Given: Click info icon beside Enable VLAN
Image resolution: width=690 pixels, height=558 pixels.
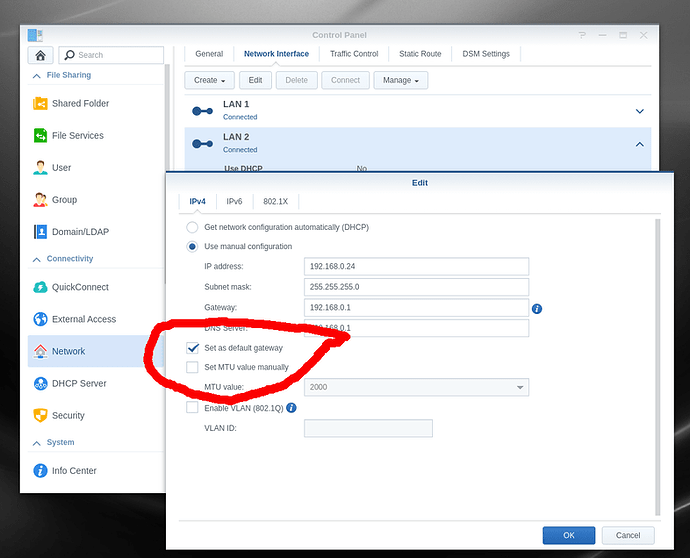Looking at the screenshot, I should tap(291, 407).
